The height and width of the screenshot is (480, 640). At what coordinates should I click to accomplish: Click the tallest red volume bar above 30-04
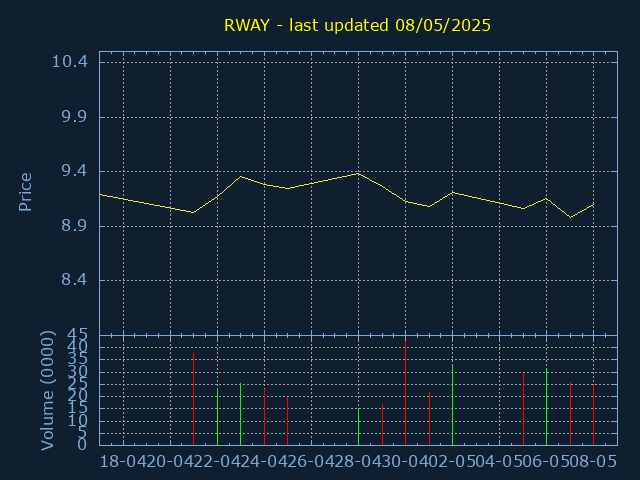pyautogui.click(x=405, y=393)
